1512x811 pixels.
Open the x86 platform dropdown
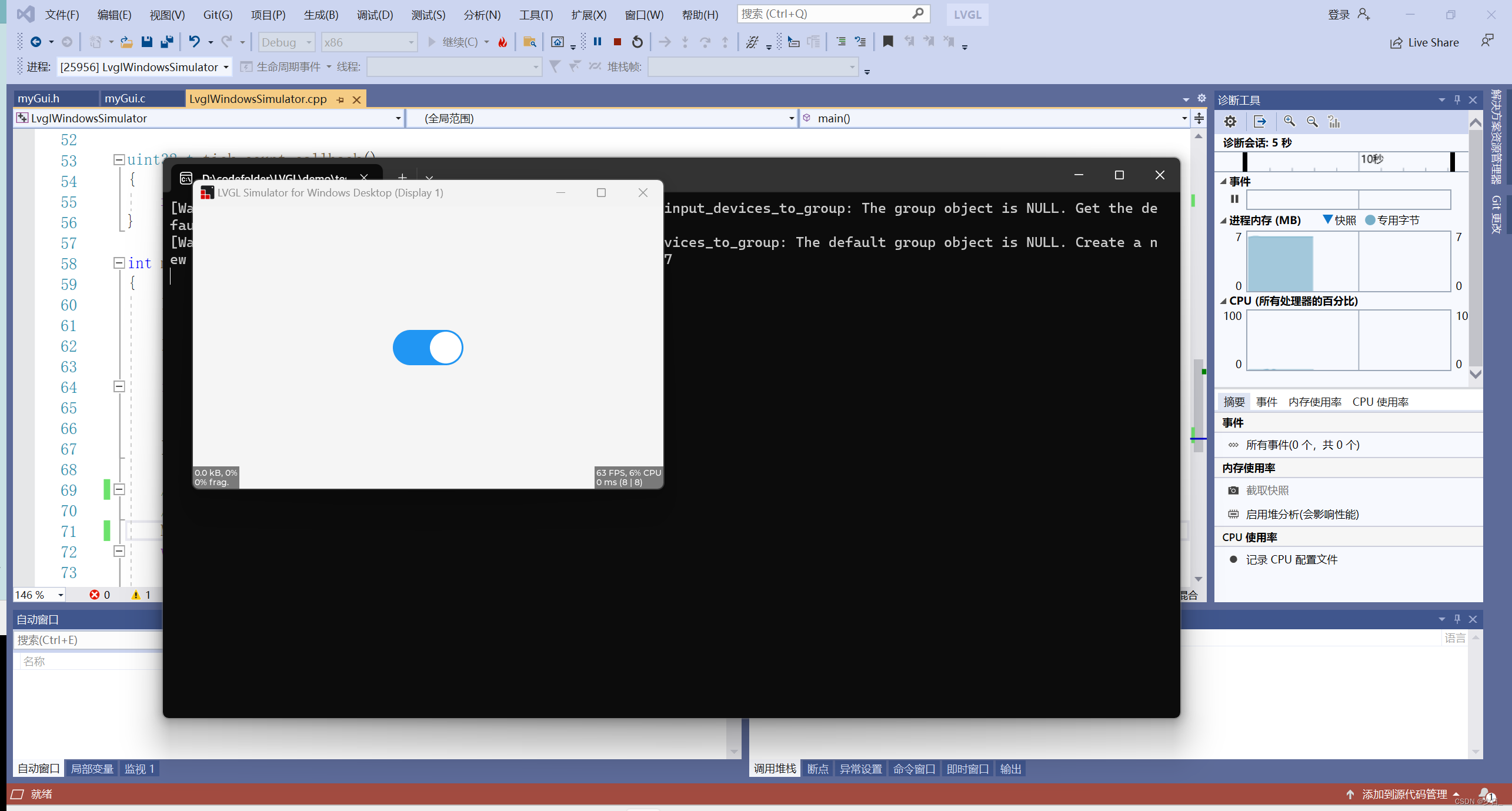pyautogui.click(x=369, y=42)
